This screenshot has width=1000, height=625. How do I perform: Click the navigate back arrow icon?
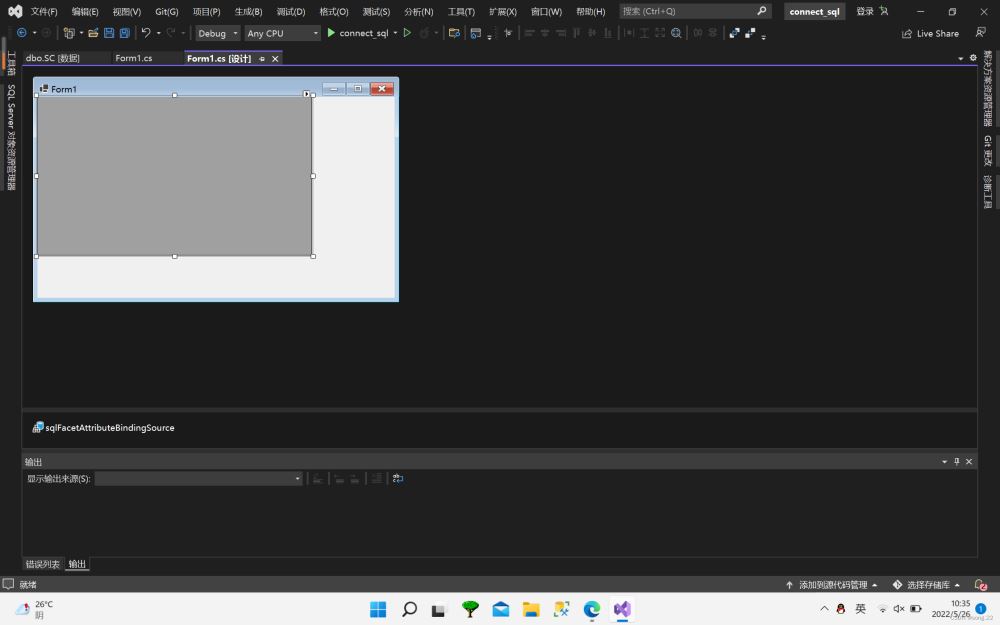tap(22, 33)
